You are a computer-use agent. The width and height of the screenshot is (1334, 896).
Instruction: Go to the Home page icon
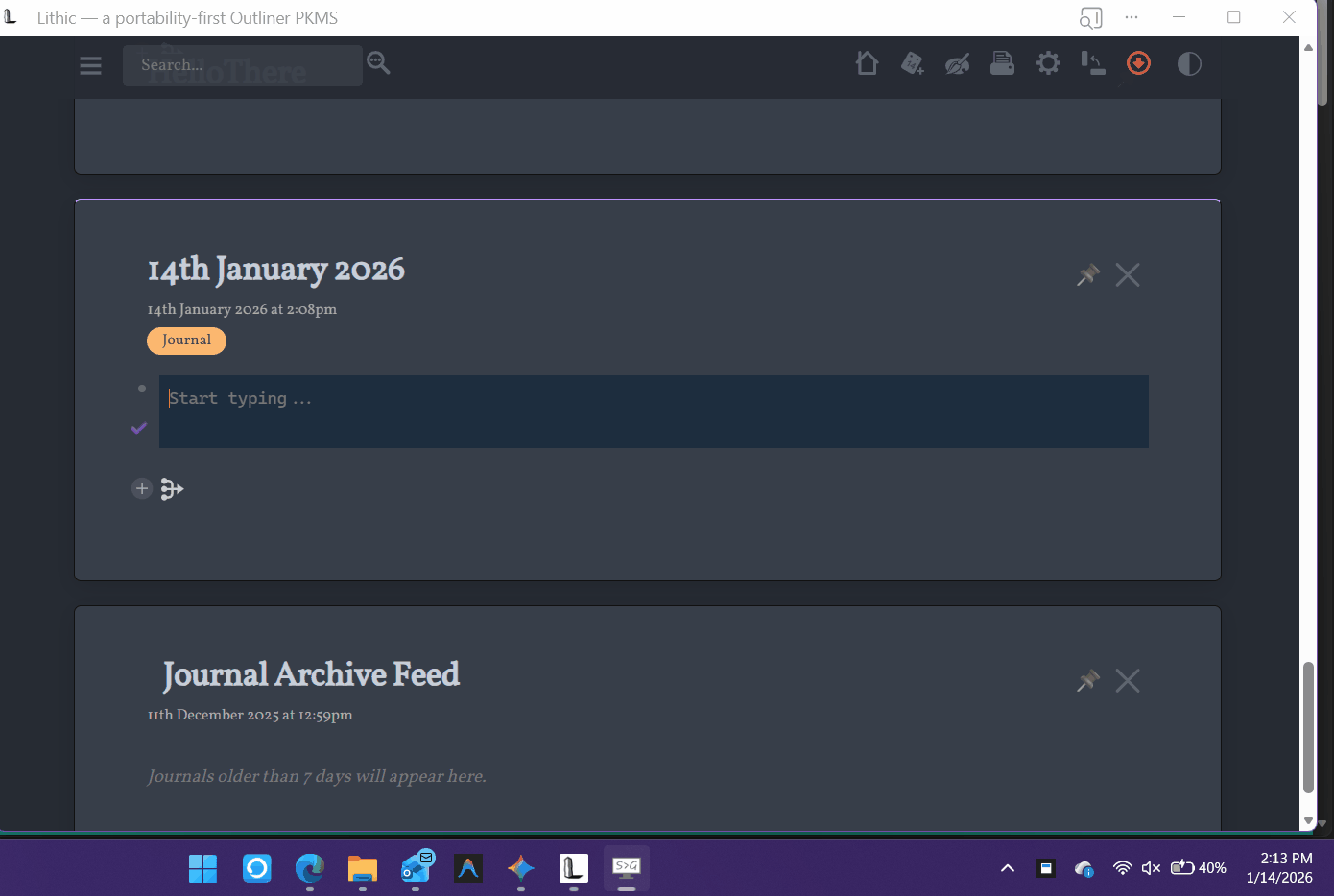coord(867,63)
